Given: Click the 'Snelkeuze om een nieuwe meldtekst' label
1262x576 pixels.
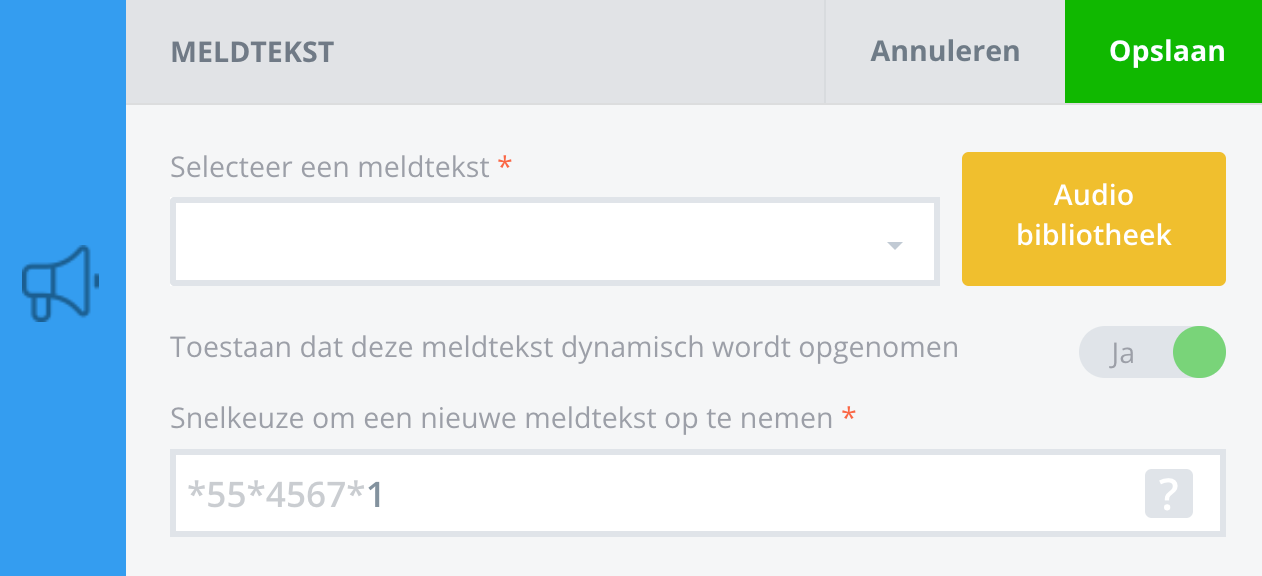Looking at the screenshot, I should (x=501, y=418).
